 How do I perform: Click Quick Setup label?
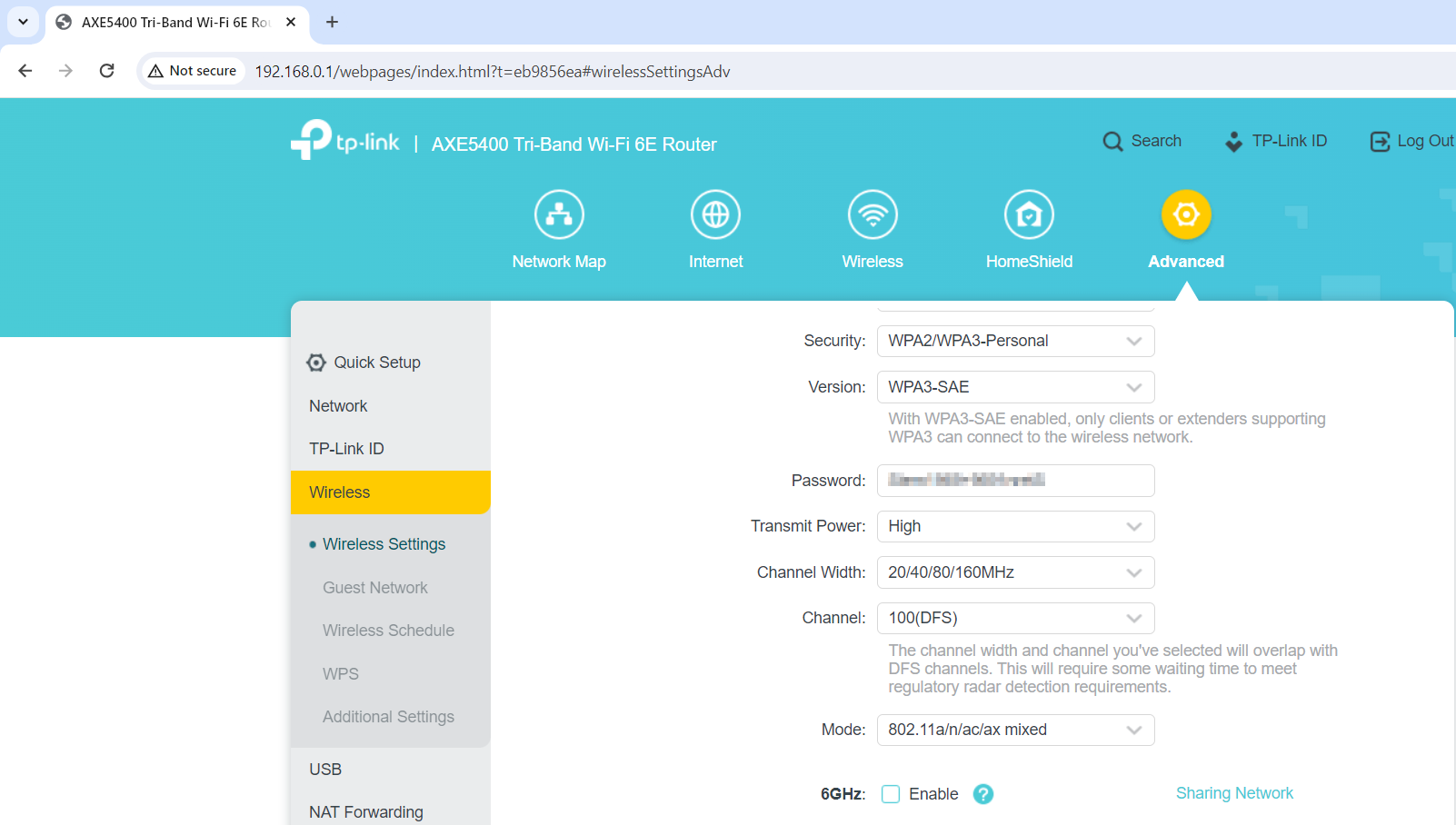point(377,363)
